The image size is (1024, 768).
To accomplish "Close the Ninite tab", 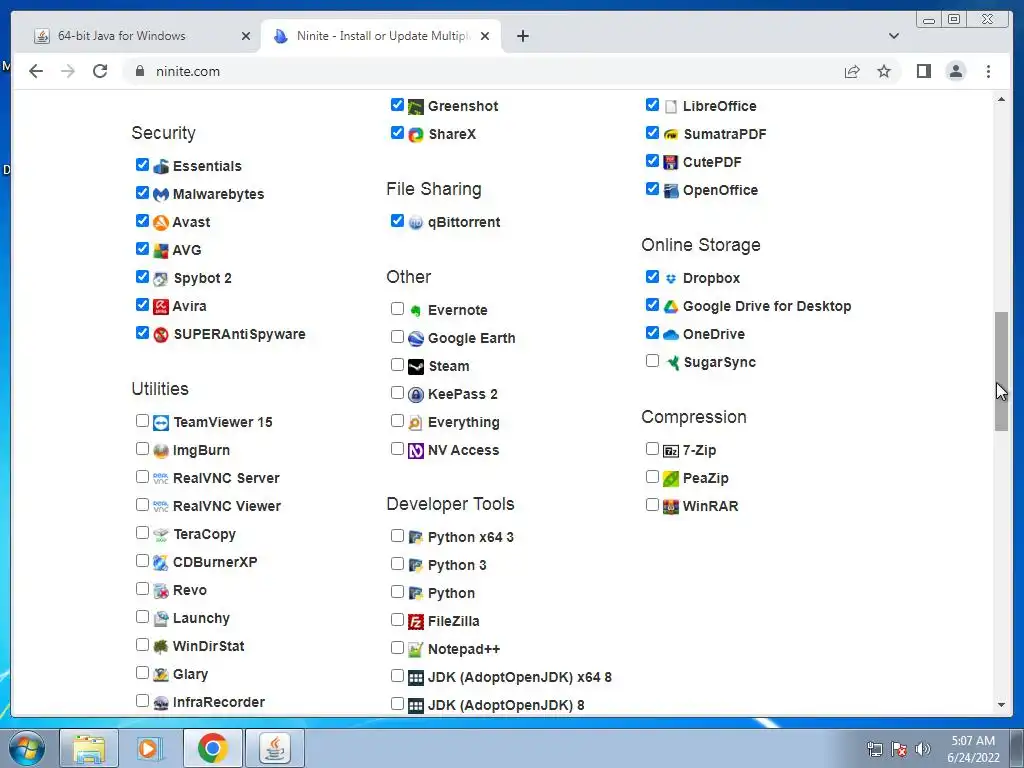I will [x=485, y=36].
